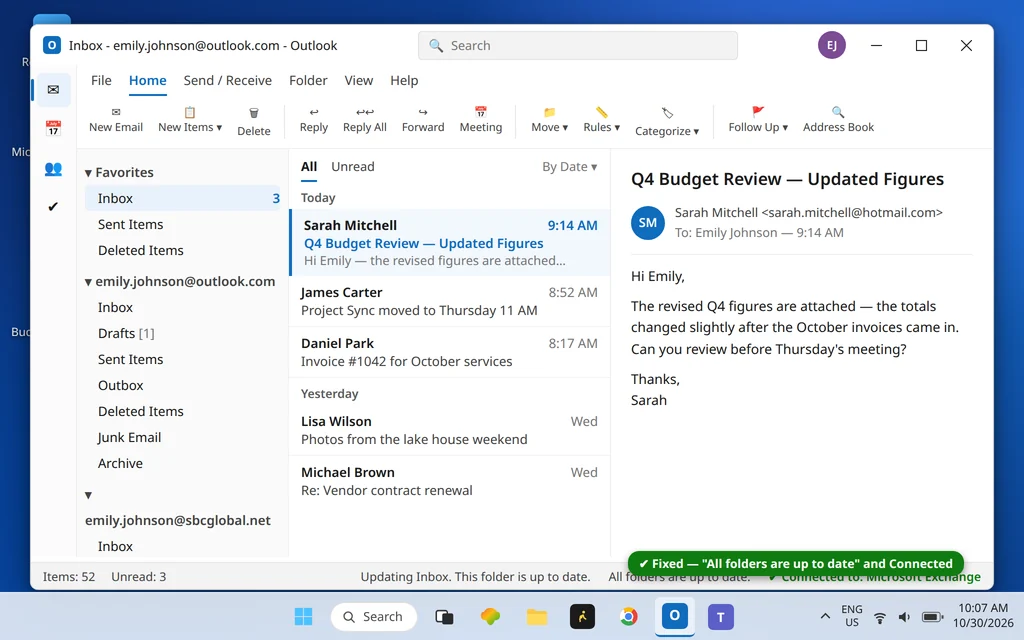Image resolution: width=1024 pixels, height=640 pixels.
Task: Open the New Items dropdown
Action: [x=189, y=120]
